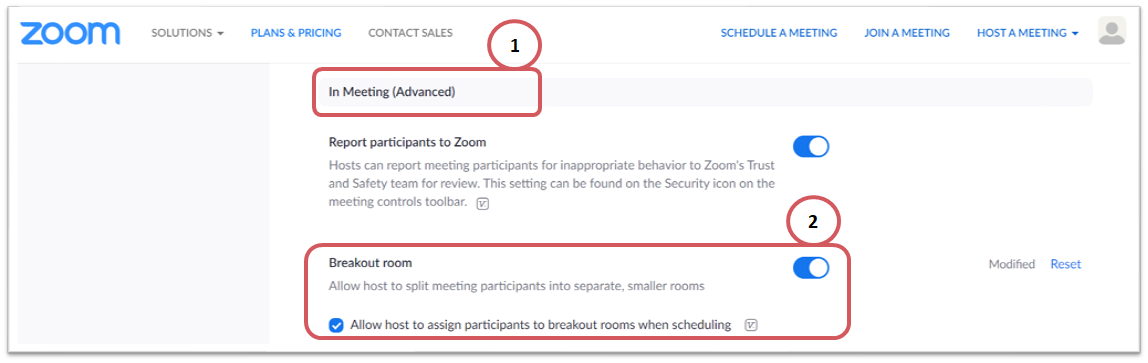This screenshot has width=1148, height=363.
Task: Click info icon beside breakout rooms scheduling option
Action: 750,325
